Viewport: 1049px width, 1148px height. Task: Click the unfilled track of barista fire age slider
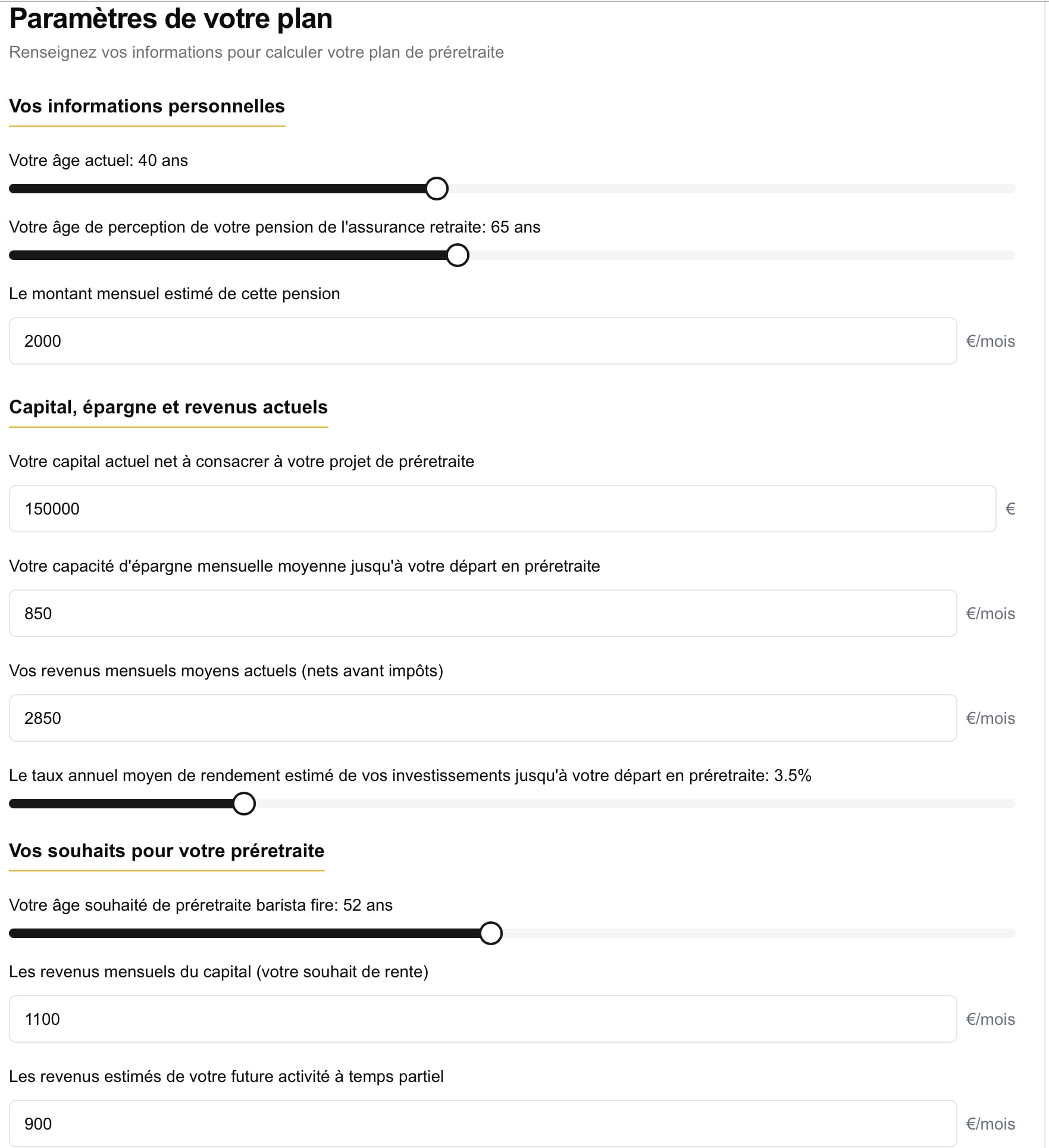(x=759, y=933)
